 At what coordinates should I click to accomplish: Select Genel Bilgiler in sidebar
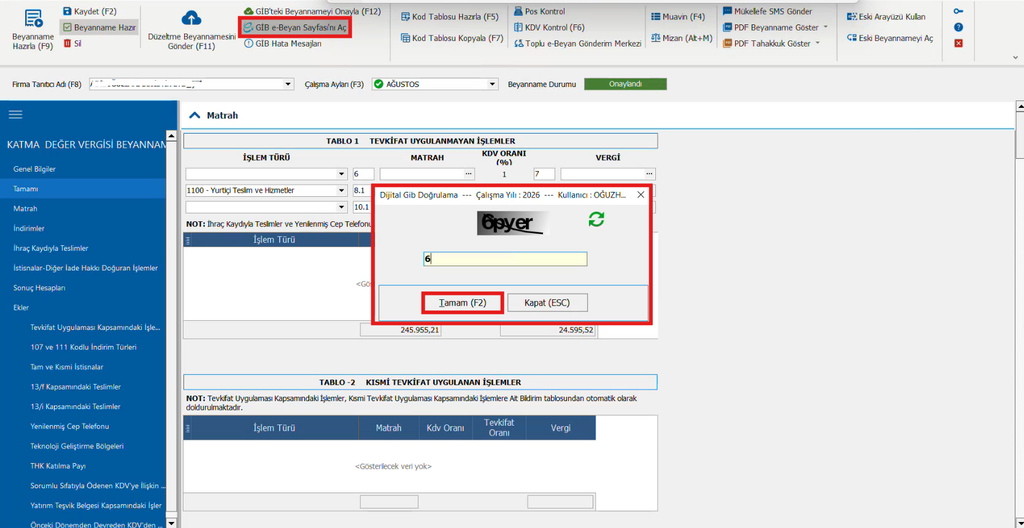[x=34, y=169]
